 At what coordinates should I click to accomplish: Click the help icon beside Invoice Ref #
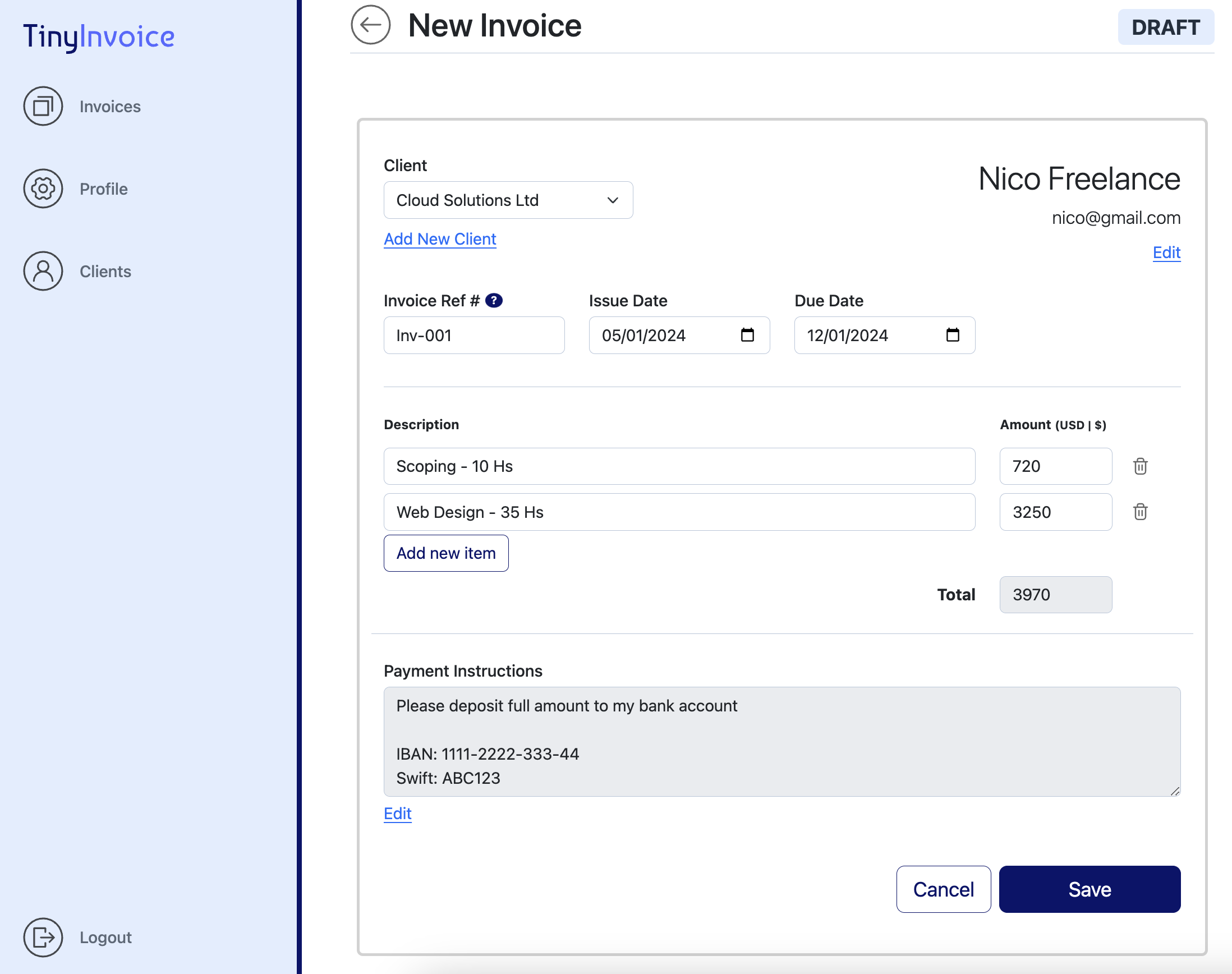494,300
